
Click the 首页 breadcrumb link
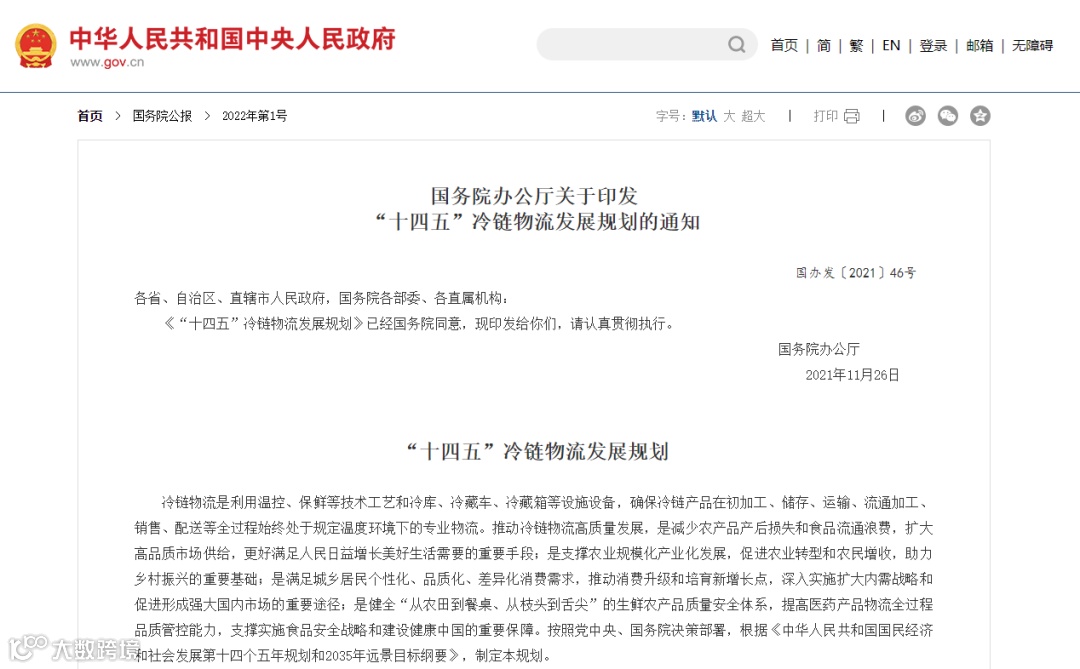coord(90,116)
